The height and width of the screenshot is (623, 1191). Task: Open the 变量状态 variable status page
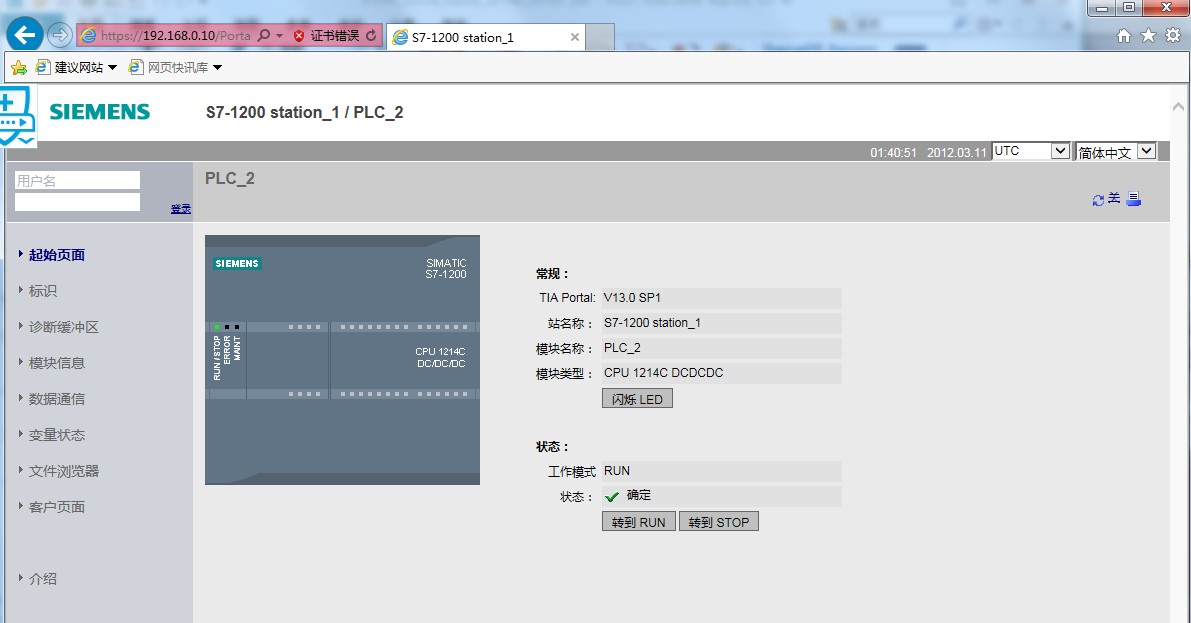57,435
